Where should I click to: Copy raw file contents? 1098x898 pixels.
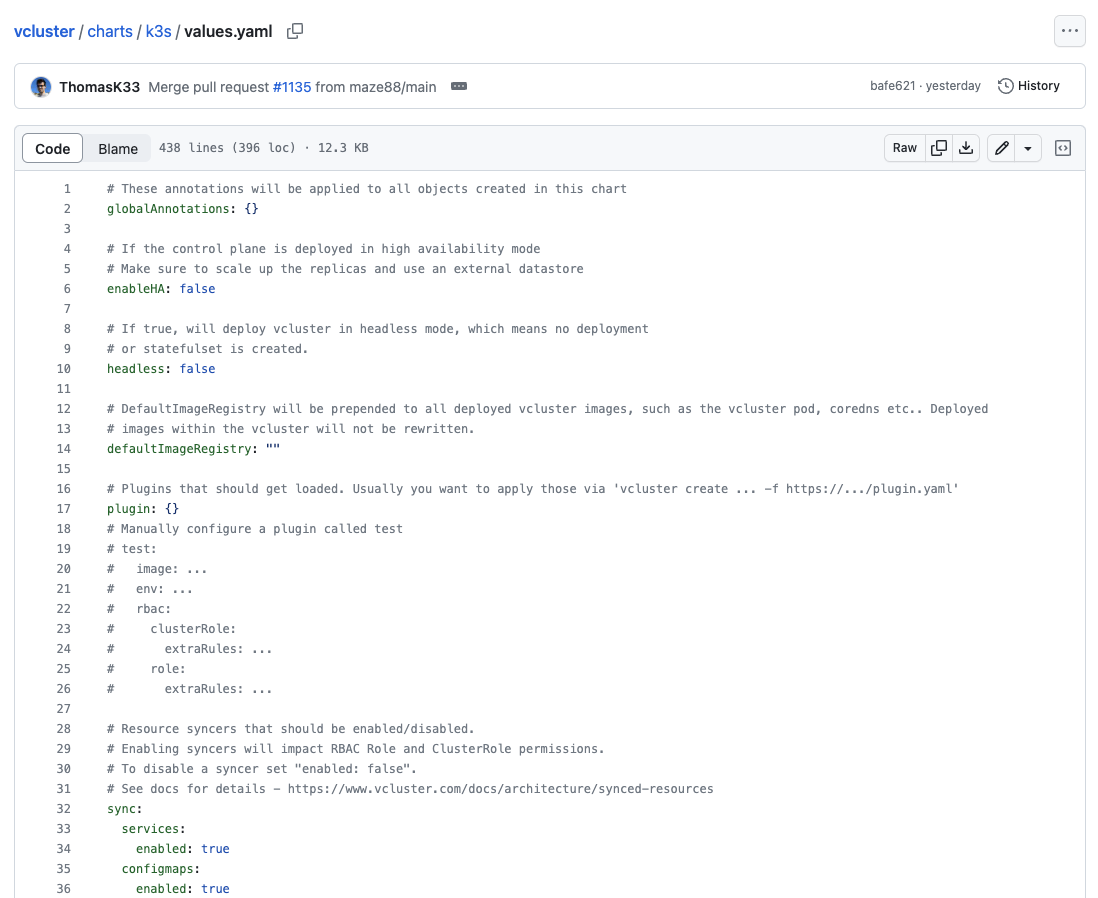tap(939, 147)
